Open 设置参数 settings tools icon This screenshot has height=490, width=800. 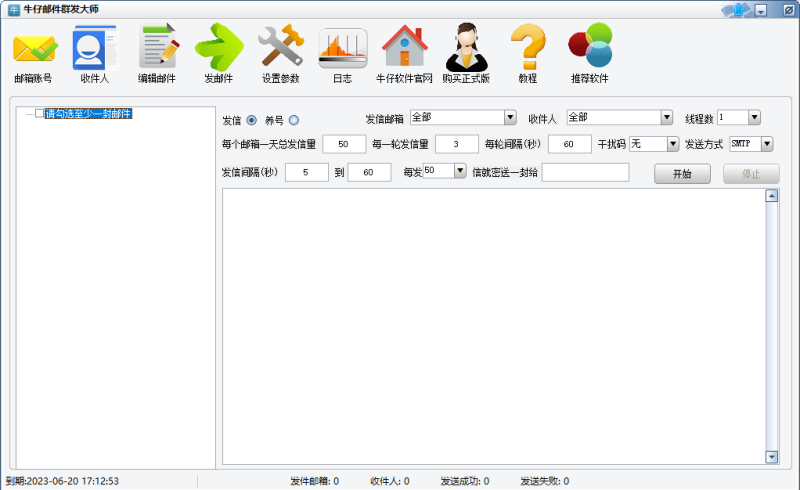[x=280, y=48]
